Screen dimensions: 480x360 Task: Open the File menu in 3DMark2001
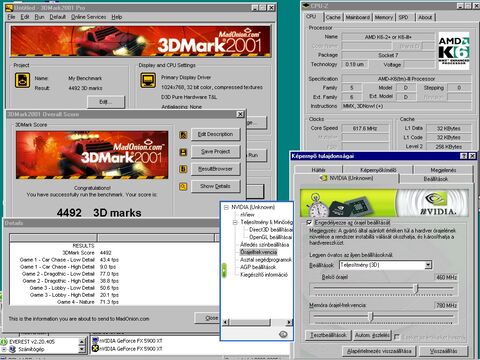coord(11,17)
